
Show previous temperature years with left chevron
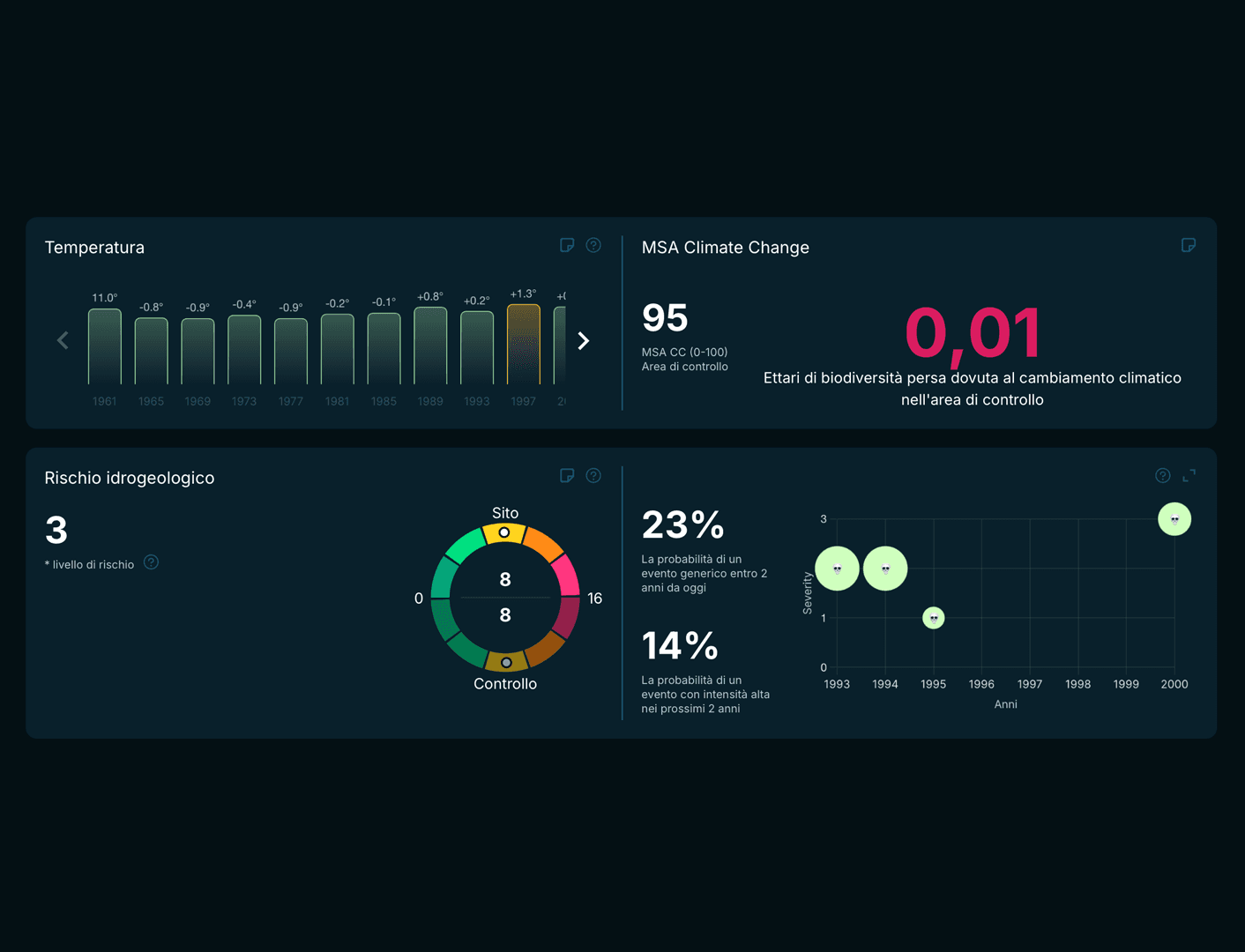click(x=63, y=340)
